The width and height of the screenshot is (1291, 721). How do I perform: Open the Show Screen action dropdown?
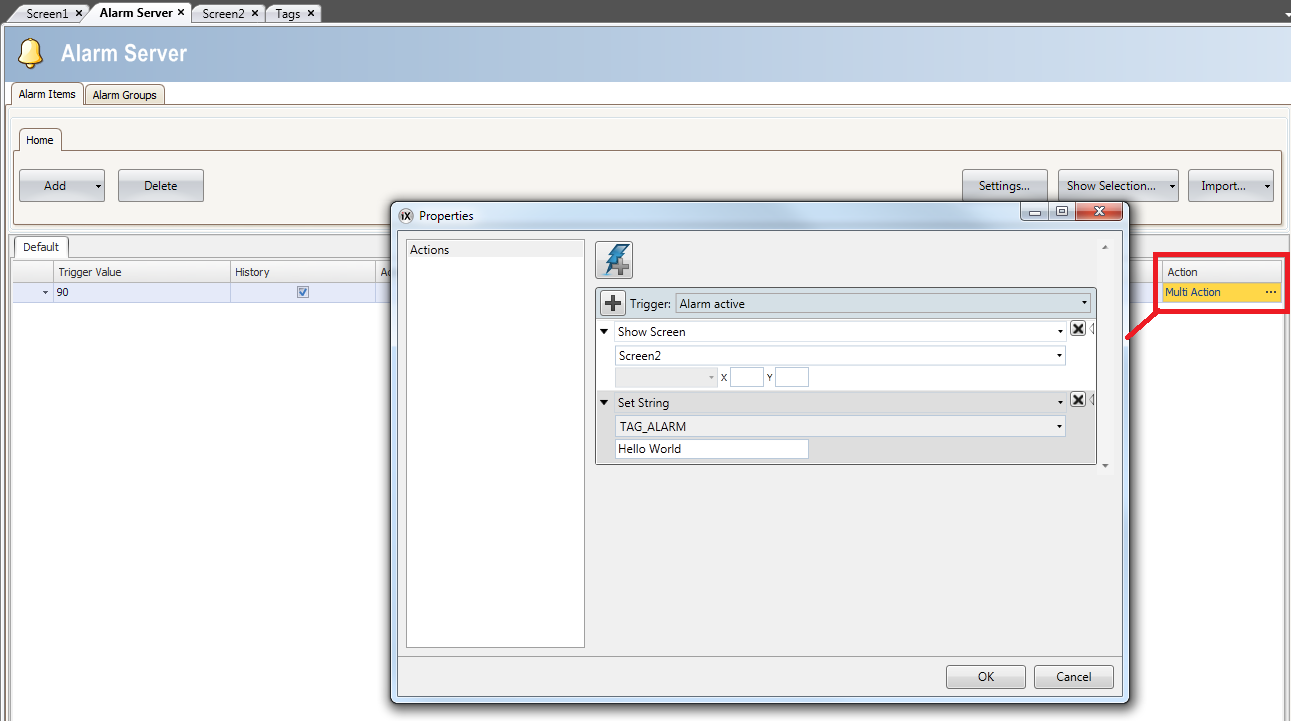pyautogui.click(x=1060, y=332)
